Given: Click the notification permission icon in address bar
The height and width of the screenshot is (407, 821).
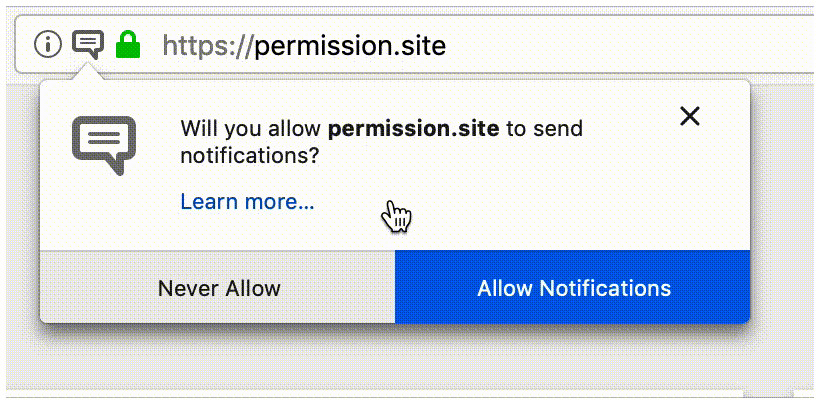Looking at the screenshot, I should tap(89, 43).
